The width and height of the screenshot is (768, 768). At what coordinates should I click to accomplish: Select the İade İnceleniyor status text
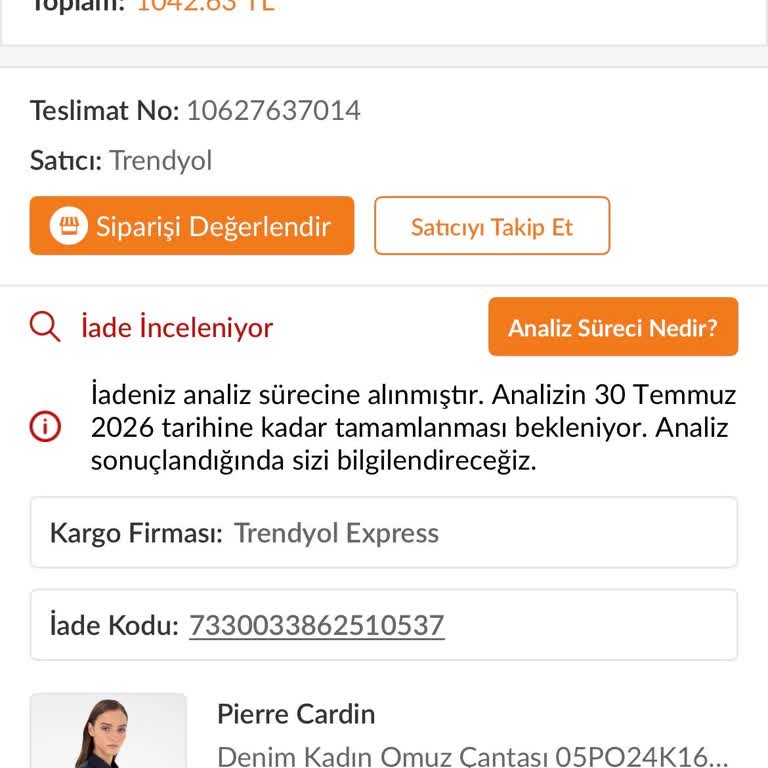(x=177, y=327)
